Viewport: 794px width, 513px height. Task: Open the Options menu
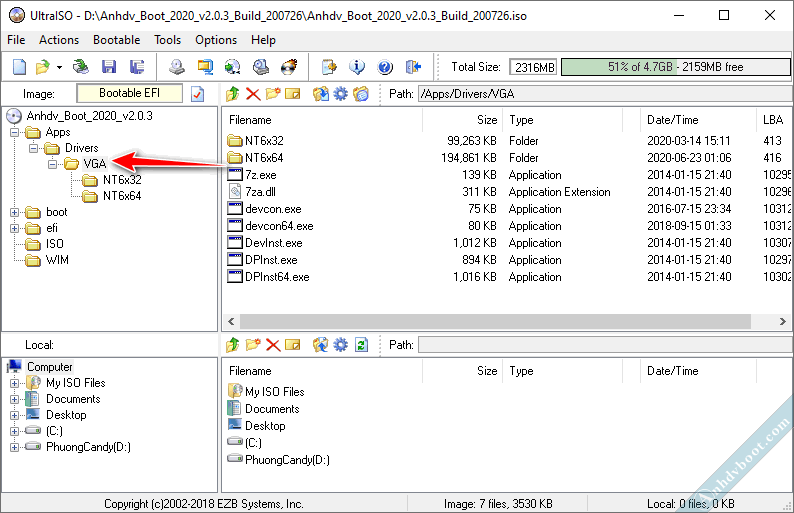click(216, 40)
